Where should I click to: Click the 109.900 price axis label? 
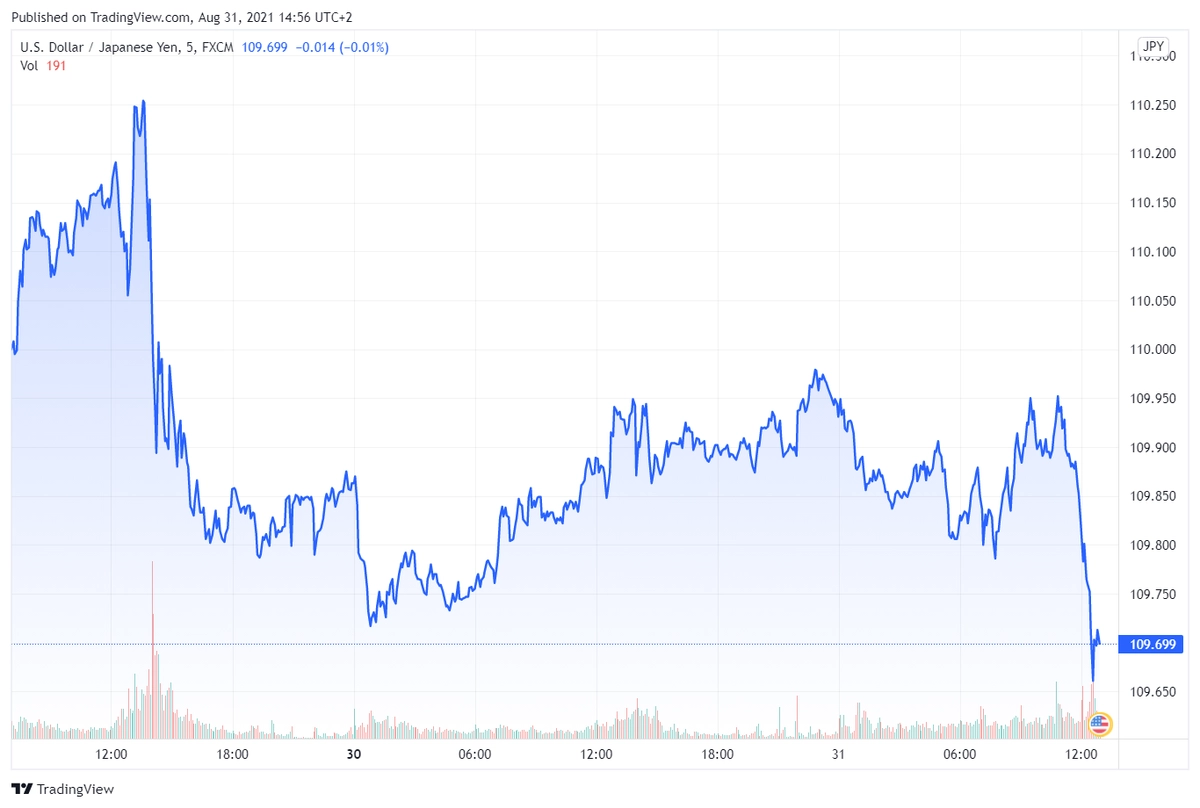tap(1153, 448)
